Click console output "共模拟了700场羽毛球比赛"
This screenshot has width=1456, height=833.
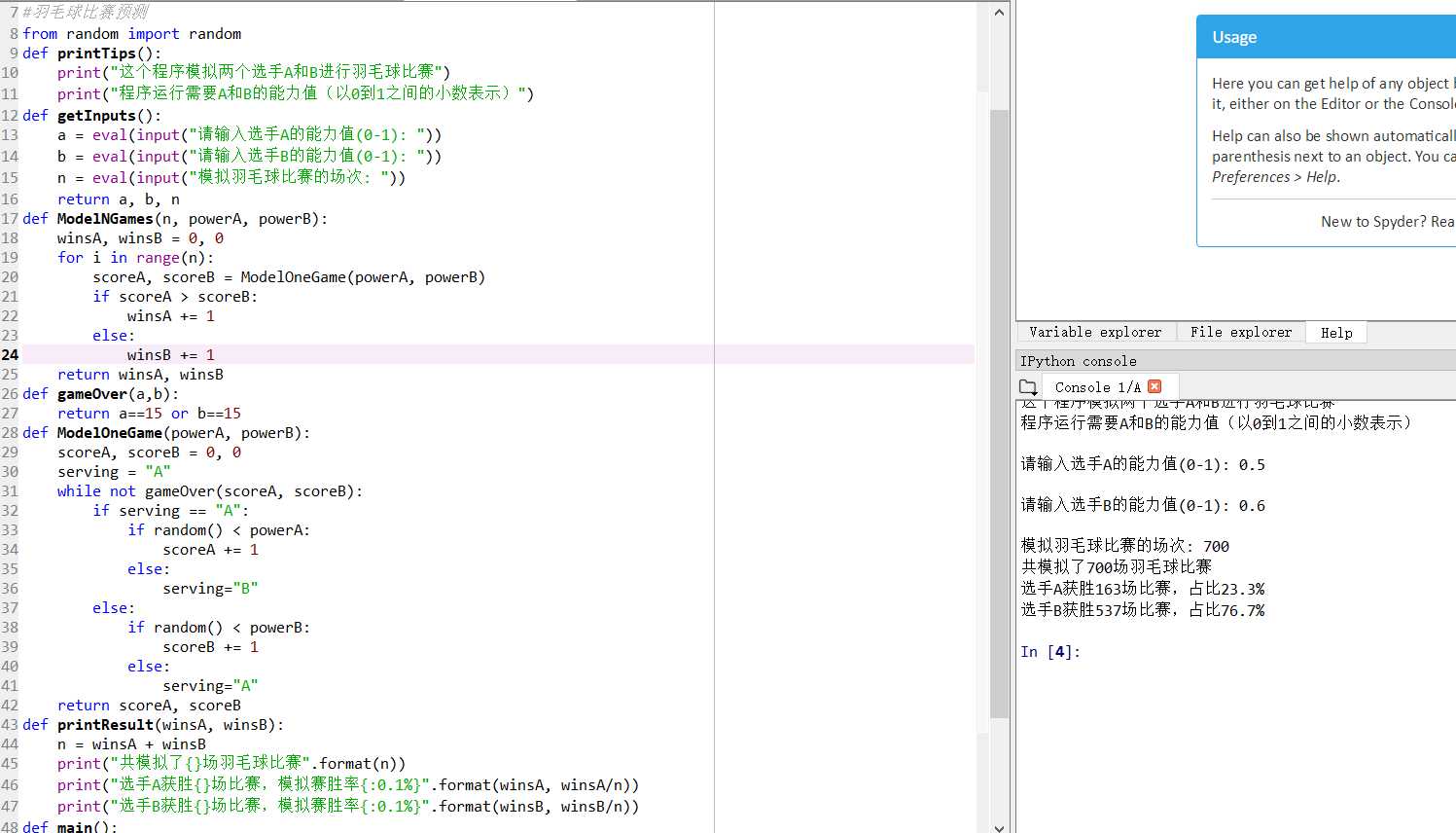tap(1117, 566)
